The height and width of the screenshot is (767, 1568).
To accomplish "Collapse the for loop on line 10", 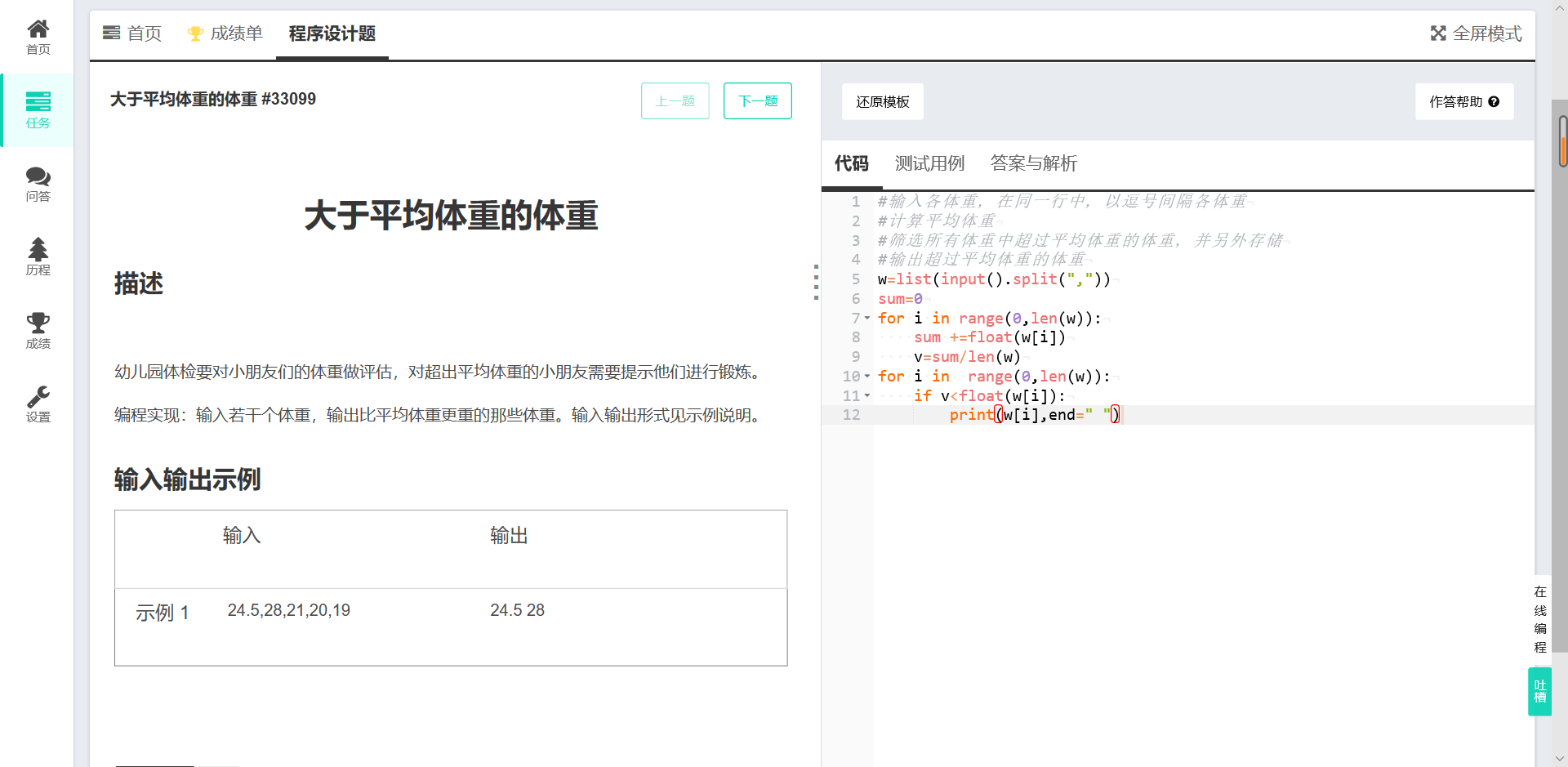I will [867, 376].
